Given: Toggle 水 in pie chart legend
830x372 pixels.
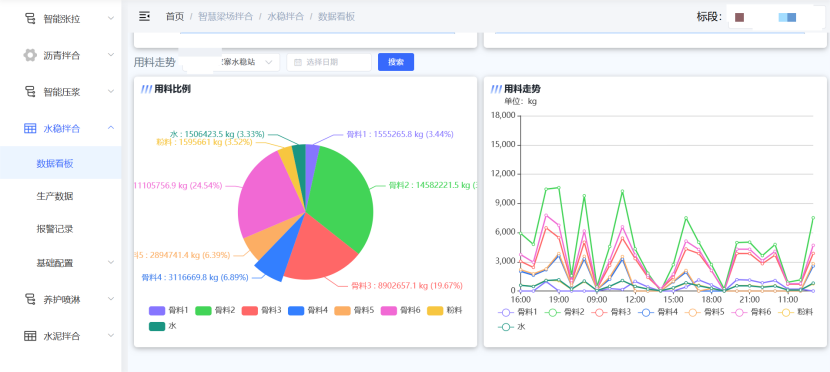Looking at the screenshot, I should [163, 326].
